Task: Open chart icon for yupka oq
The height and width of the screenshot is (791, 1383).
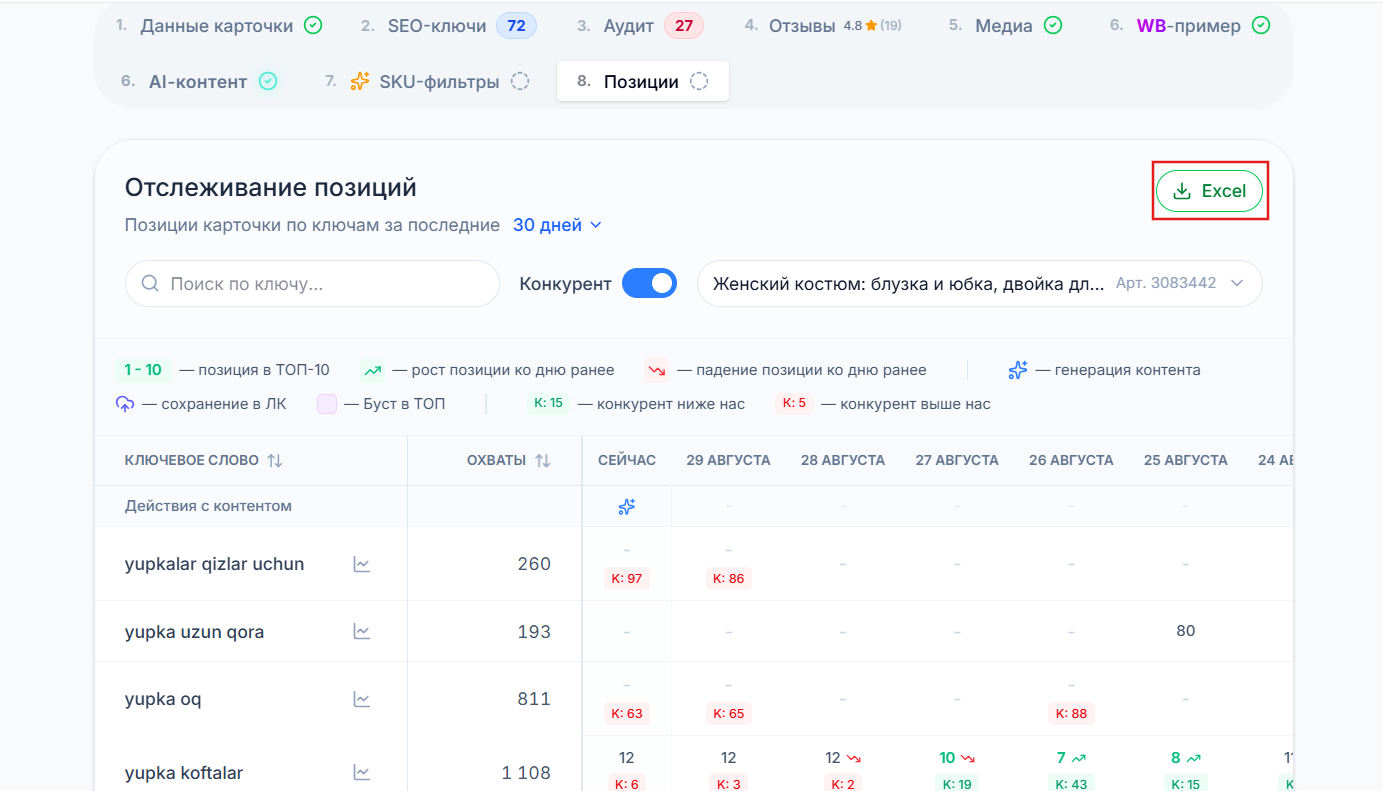Action: (x=362, y=699)
